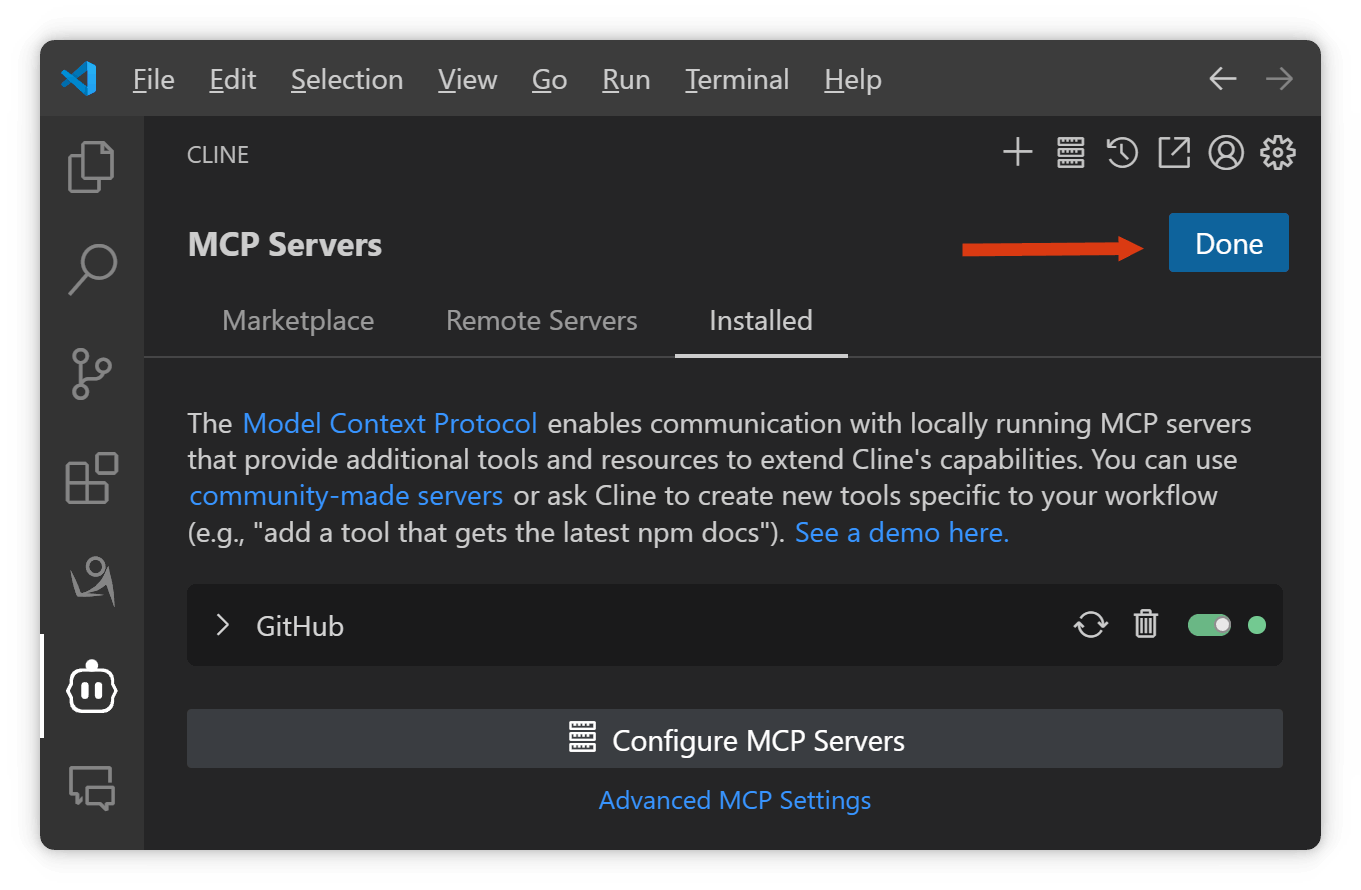Screen dimensions: 1361x890
Task: Restart the GitHub MCP server
Action: tap(1091, 626)
